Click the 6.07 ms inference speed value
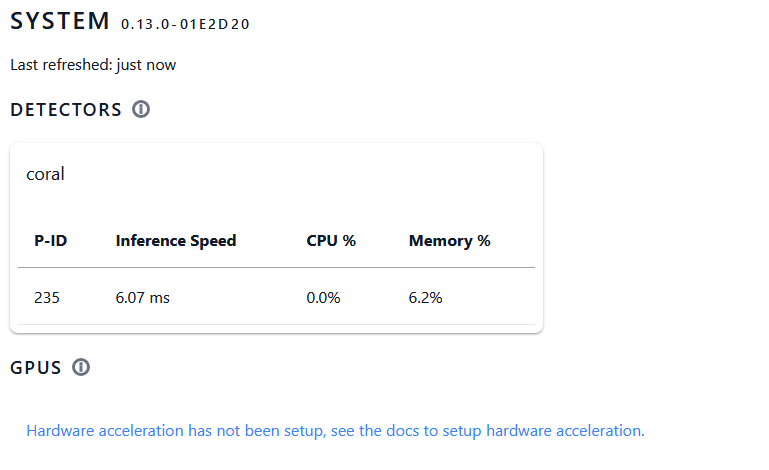This screenshot has height=470, width=769. pyautogui.click(x=142, y=297)
